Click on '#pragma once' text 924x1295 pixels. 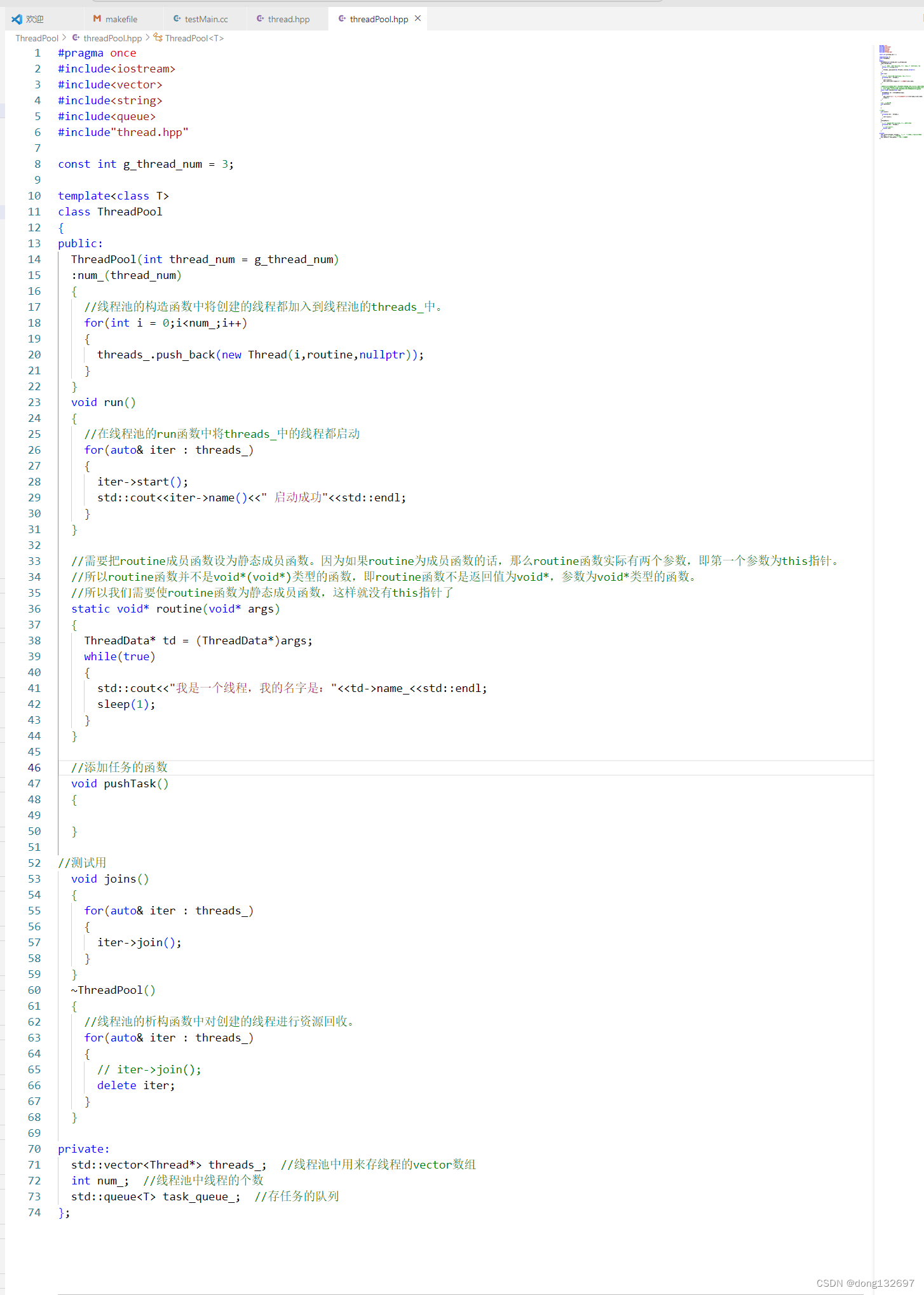click(97, 53)
